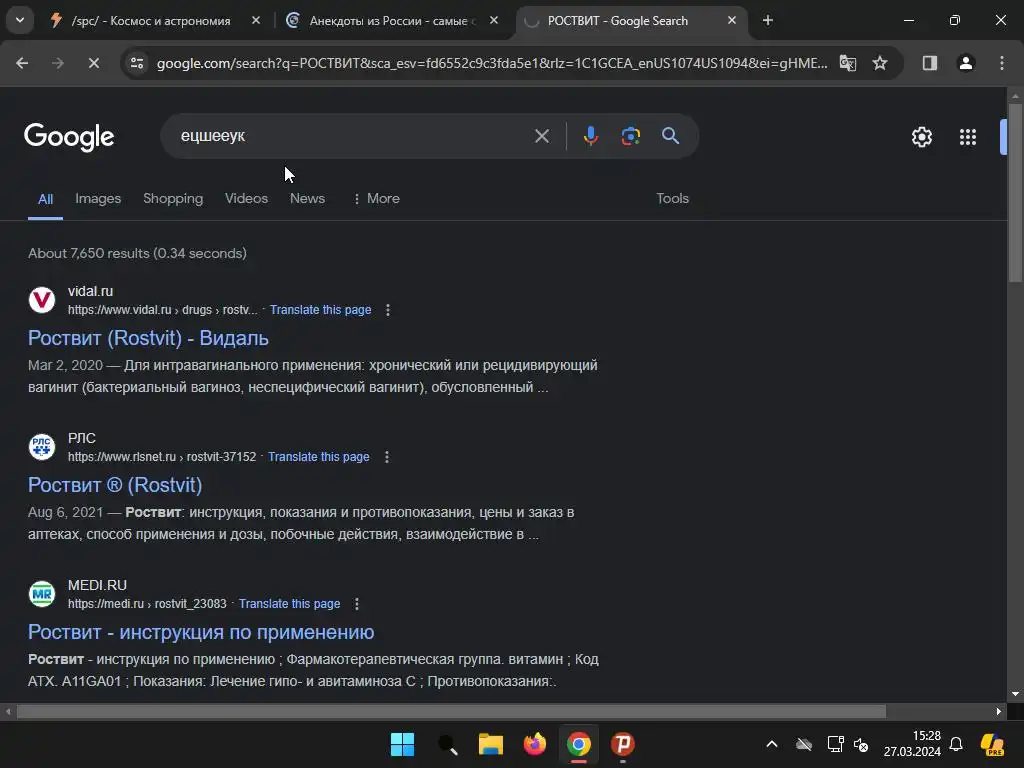Click the muted volume tray icon
This screenshot has width=1024, height=768.
click(x=861, y=744)
